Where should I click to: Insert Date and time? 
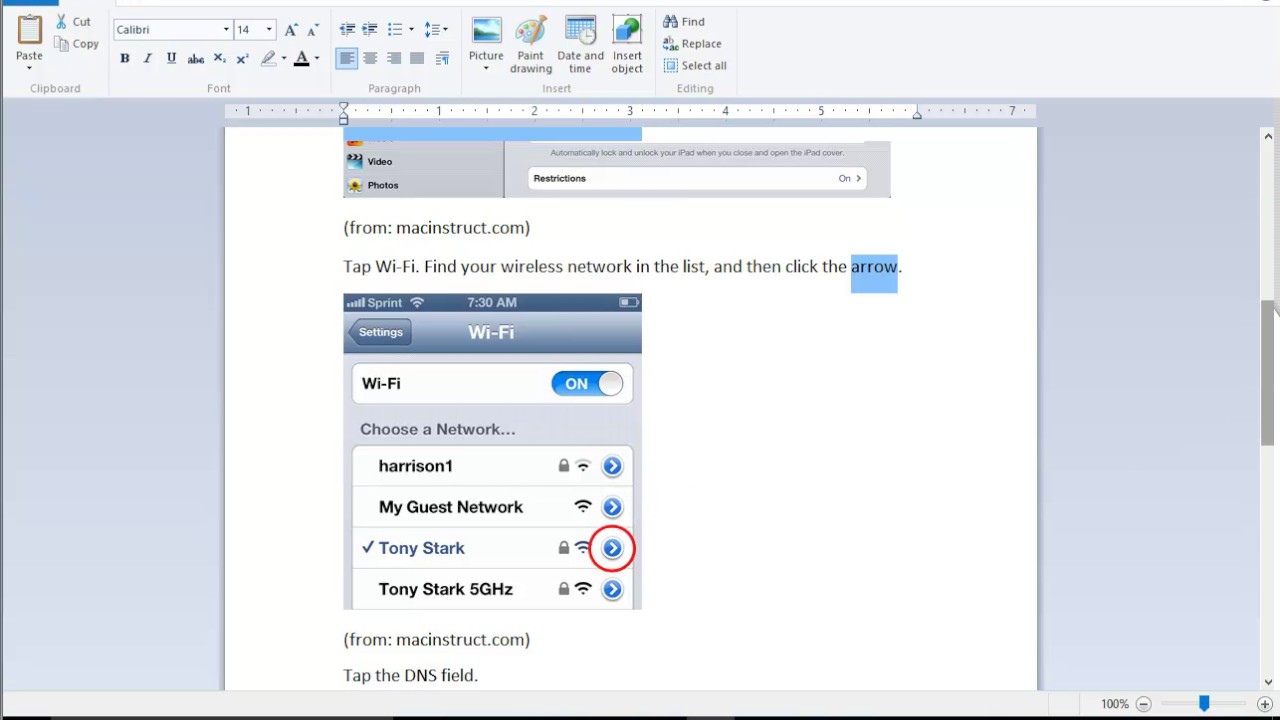click(x=580, y=45)
